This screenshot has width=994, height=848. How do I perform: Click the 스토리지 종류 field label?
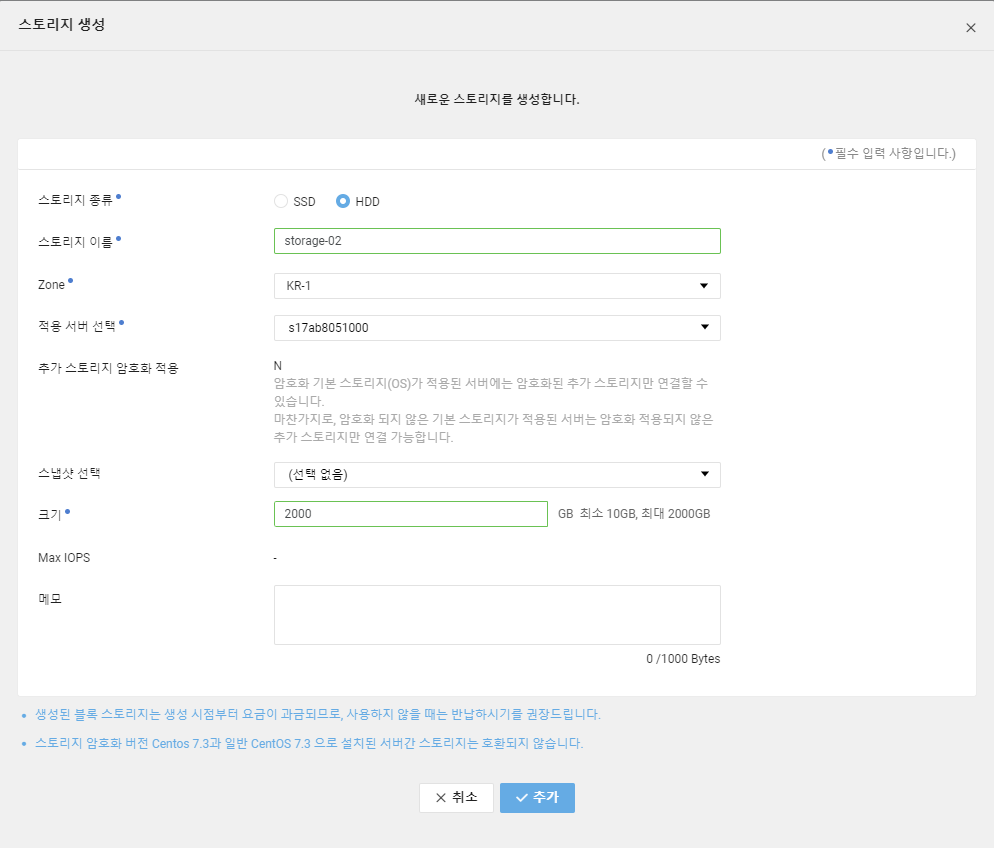(x=75, y=199)
